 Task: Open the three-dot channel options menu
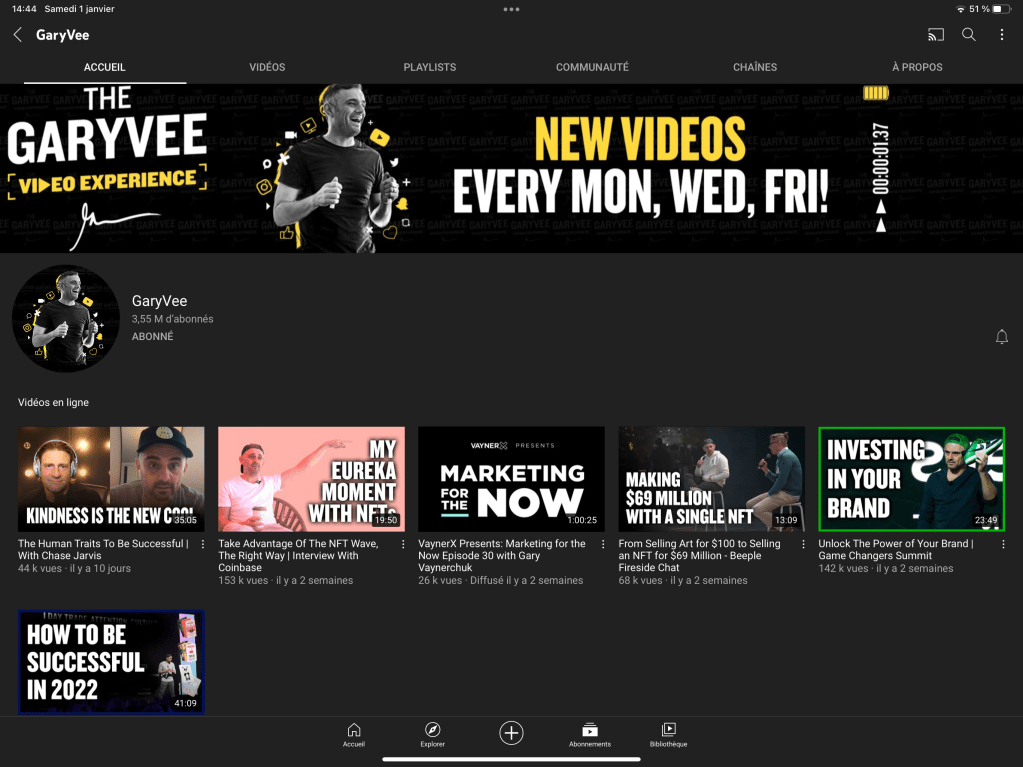(1001, 35)
